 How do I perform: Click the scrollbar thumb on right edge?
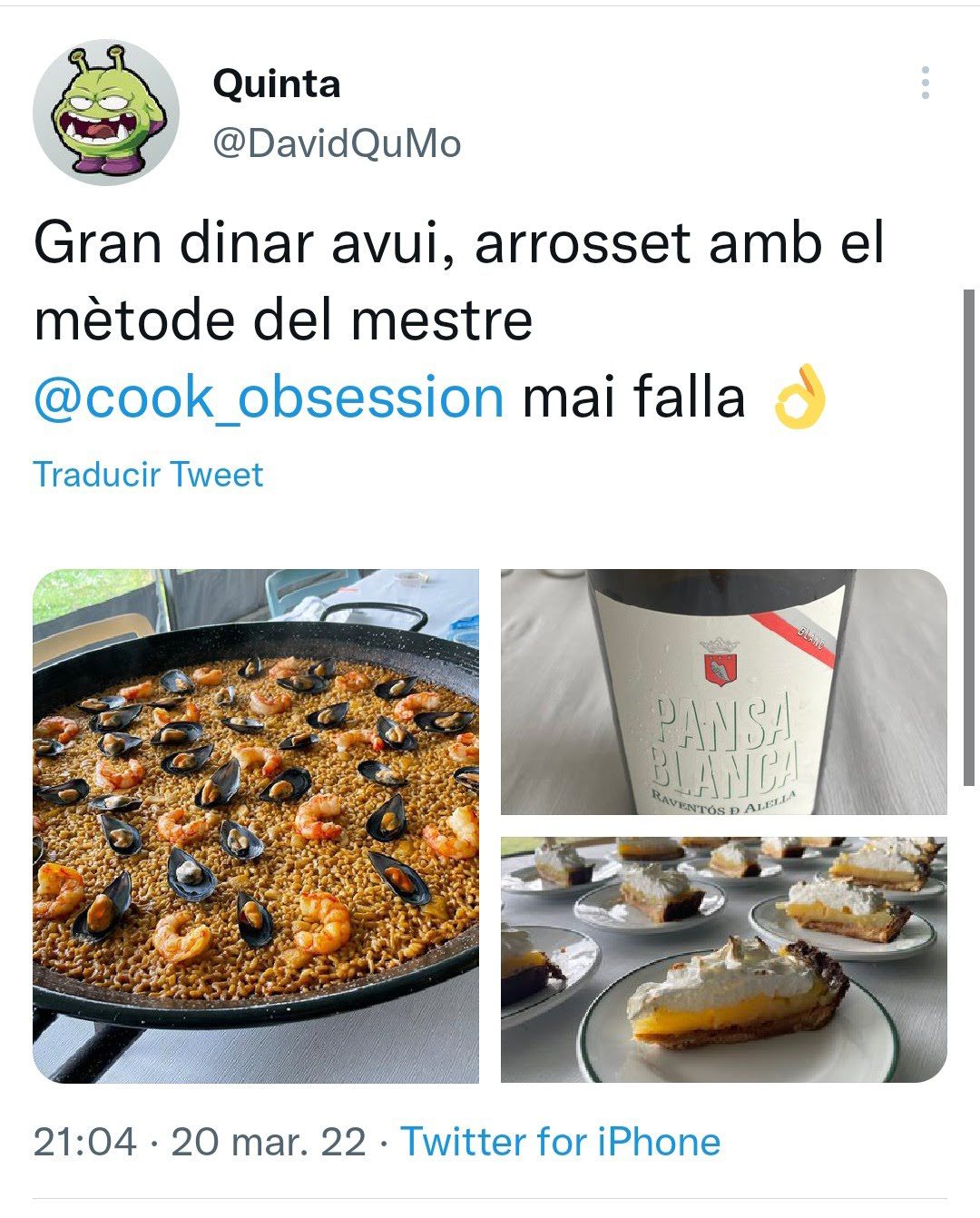click(x=969, y=537)
